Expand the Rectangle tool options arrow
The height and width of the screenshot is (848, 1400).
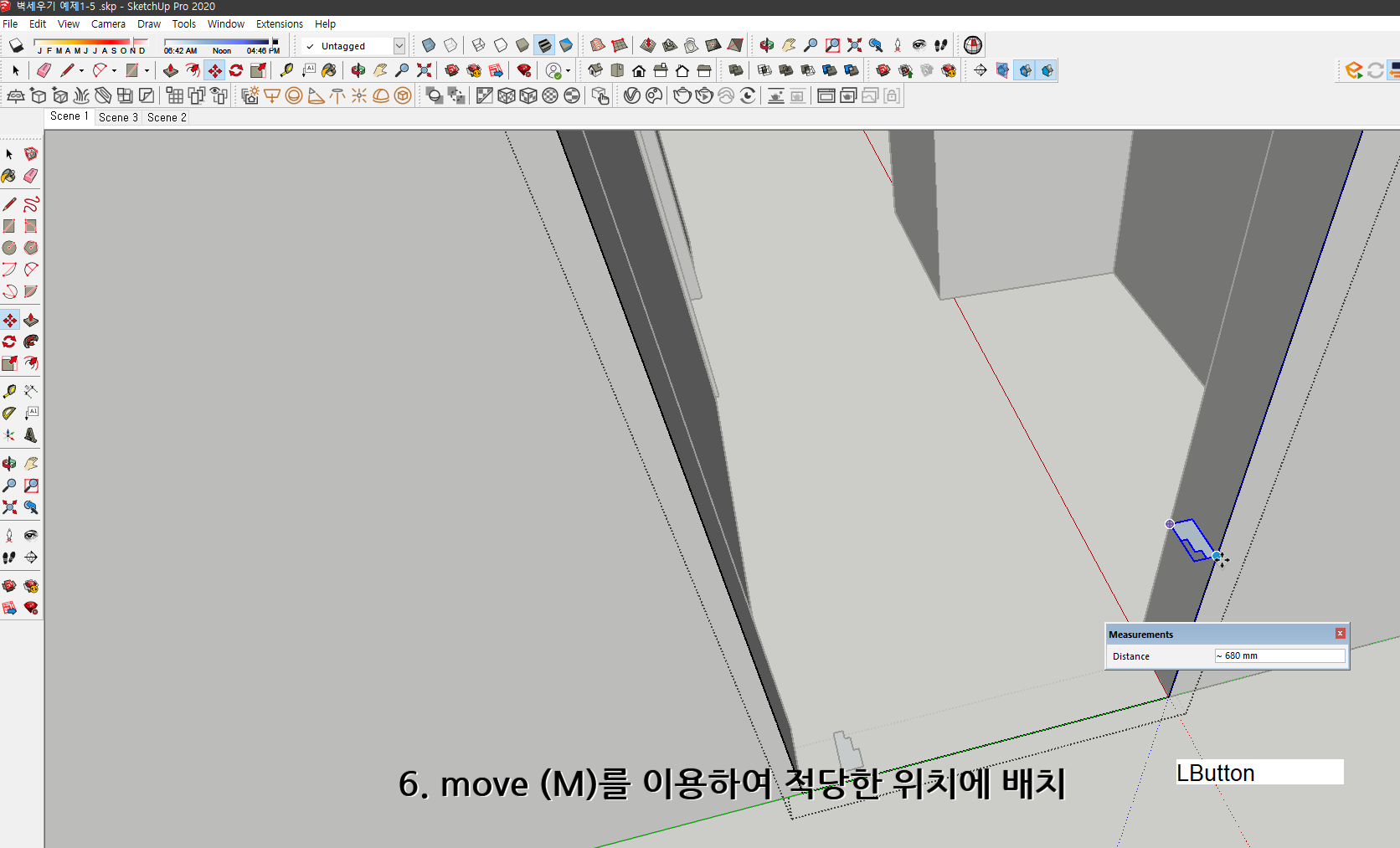click(147, 70)
